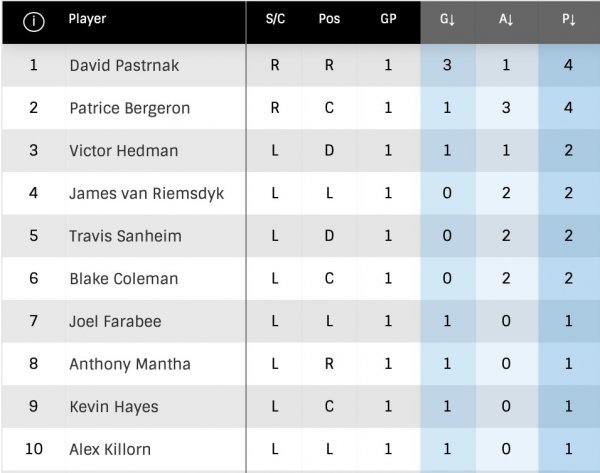Screen dimensions: 600x473
Task: Sort table by Assists column
Action: [508, 20]
